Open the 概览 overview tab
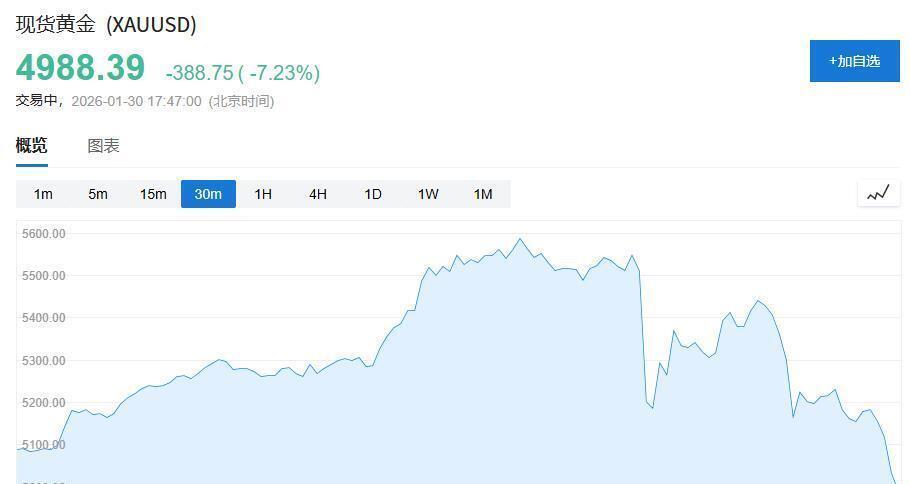Screen dimensions: 910x484 click(x=31, y=146)
